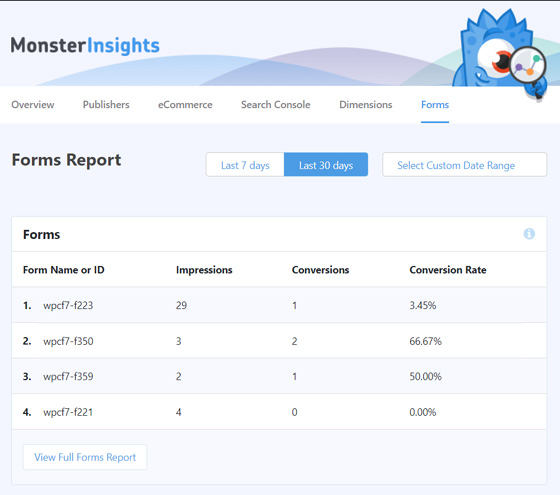This screenshot has height=495, width=560.
Task: Open the eCommerce tab
Action: 185,105
